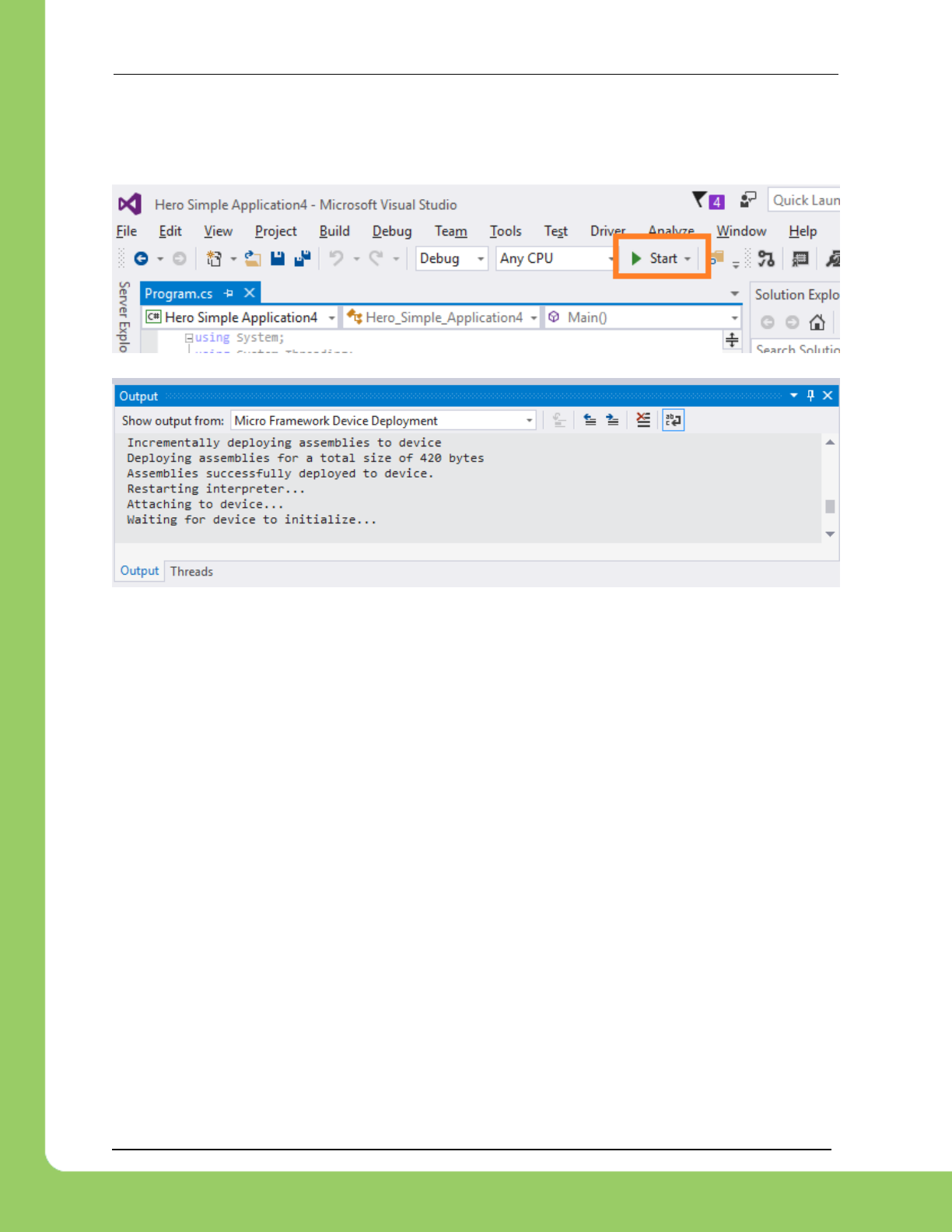Switch to the Program.cs tab

click(179, 293)
